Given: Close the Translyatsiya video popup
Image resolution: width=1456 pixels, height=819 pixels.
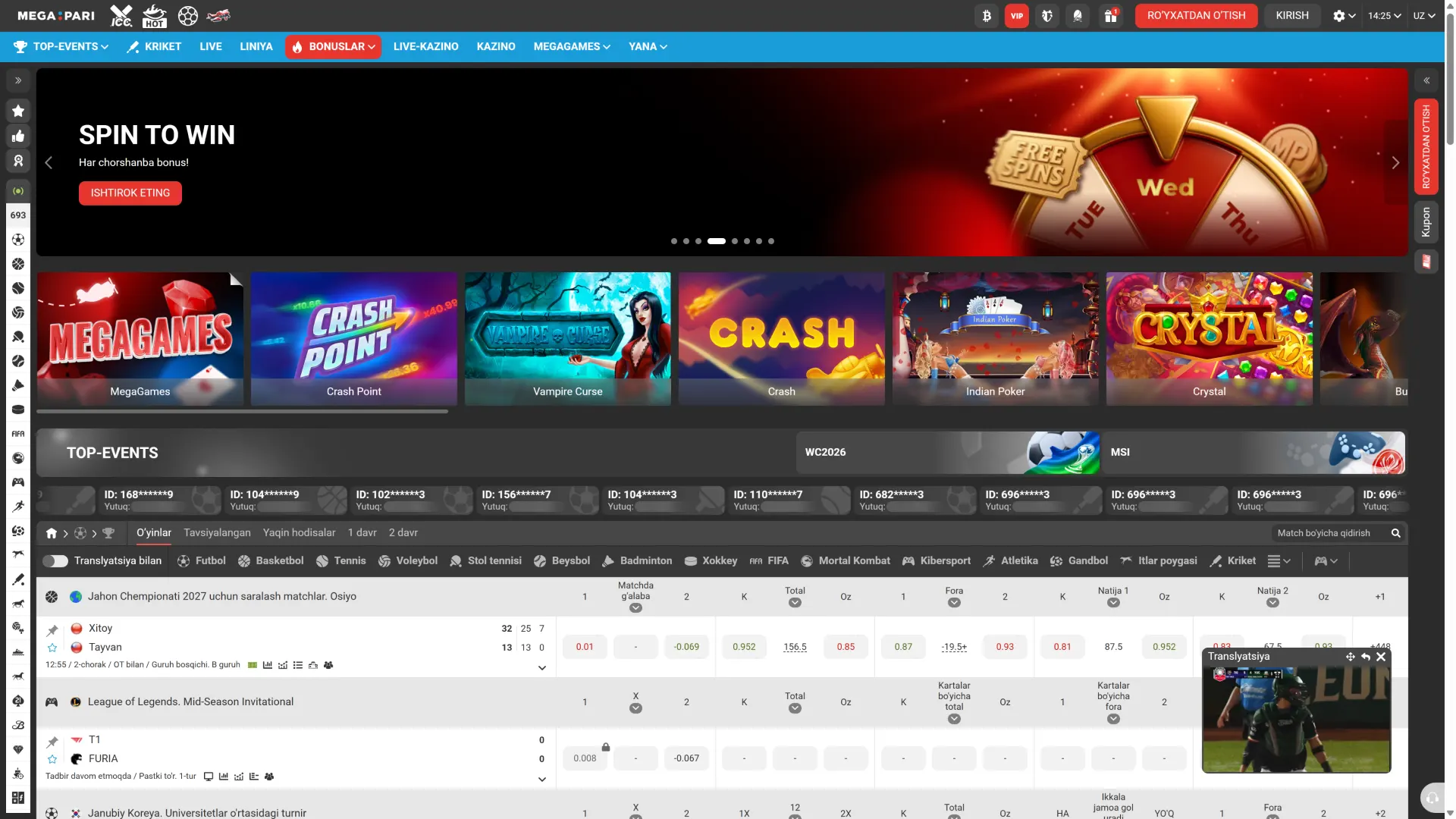Looking at the screenshot, I should pyautogui.click(x=1381, y=657).
